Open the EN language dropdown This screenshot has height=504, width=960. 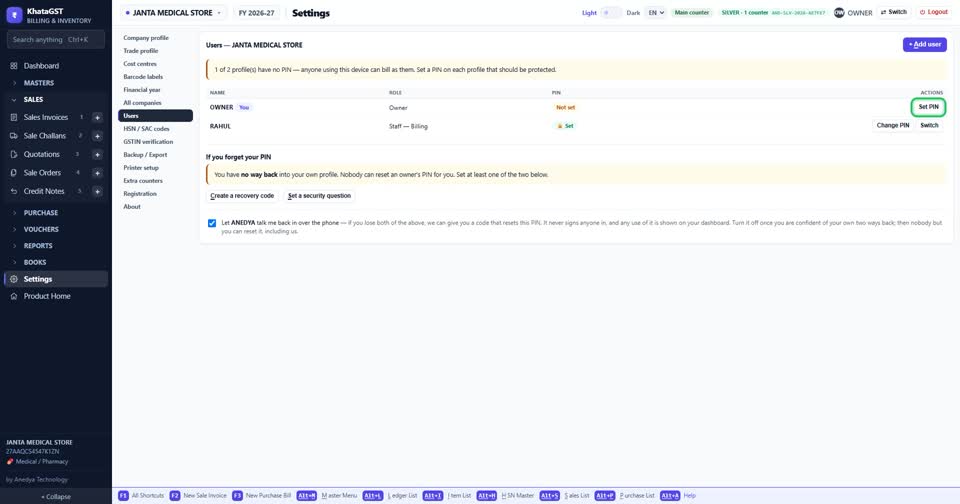click(x=656, y=12)
